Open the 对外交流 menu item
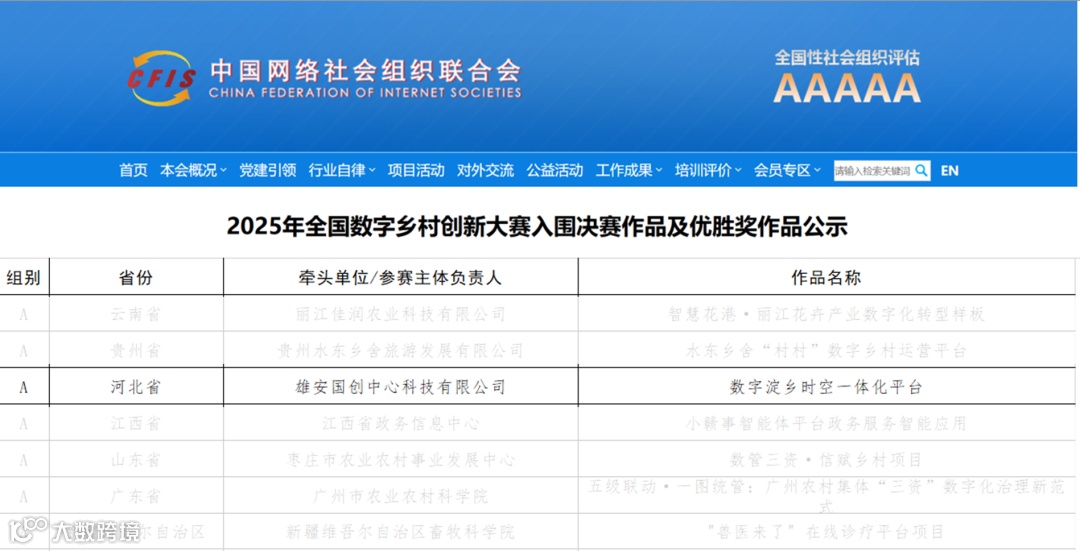 [x=486, y=170]
